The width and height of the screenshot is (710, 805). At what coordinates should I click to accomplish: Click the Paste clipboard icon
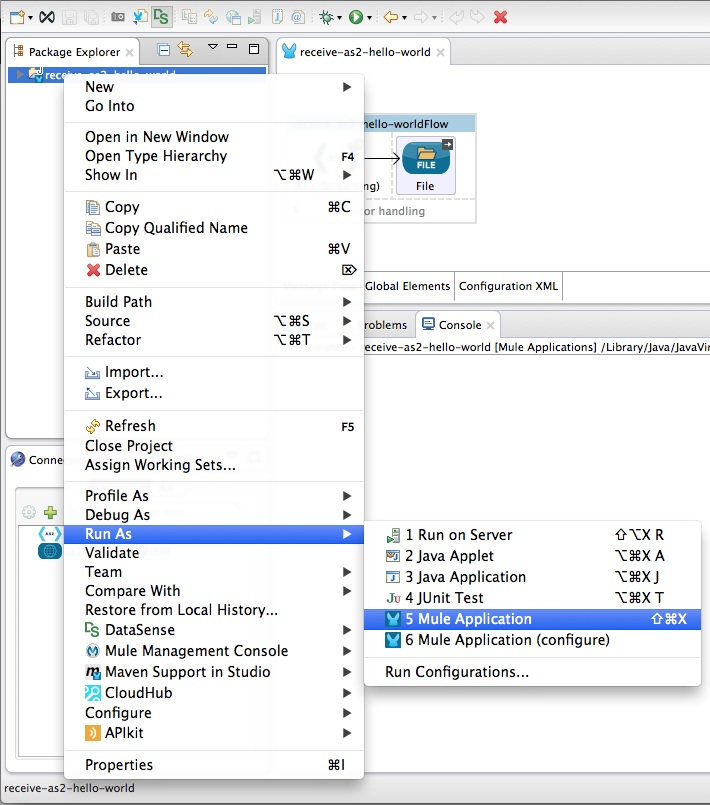(93, 249)
